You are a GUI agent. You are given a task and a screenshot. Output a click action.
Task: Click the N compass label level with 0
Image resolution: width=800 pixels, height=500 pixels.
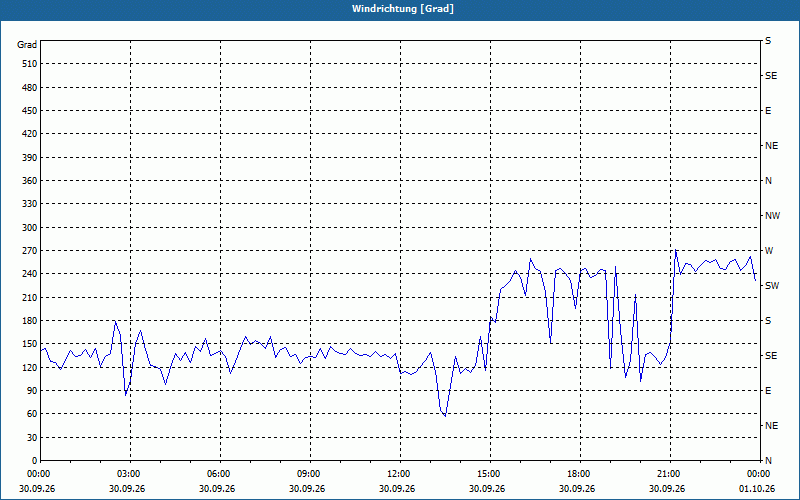point(768,461)
